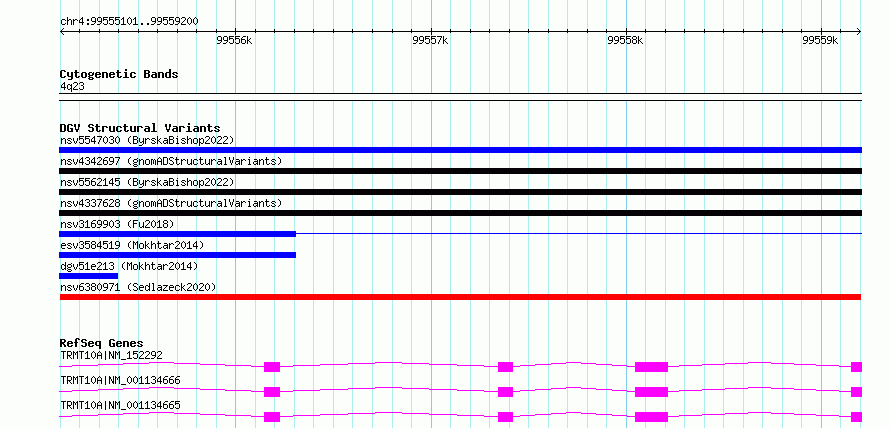This screenshot has height=428, width=890.
Task: Open variant label nsv6380971 (Sedlazeck2020)
Action: click(138, 287)
